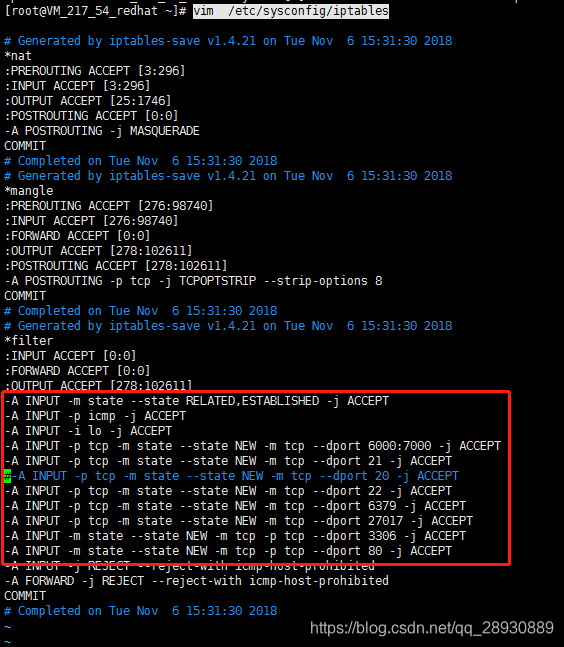The height and width of the screenshot is (647, 564).
Task: Click the rule with --dport 6000:7000
Action: 253,446
